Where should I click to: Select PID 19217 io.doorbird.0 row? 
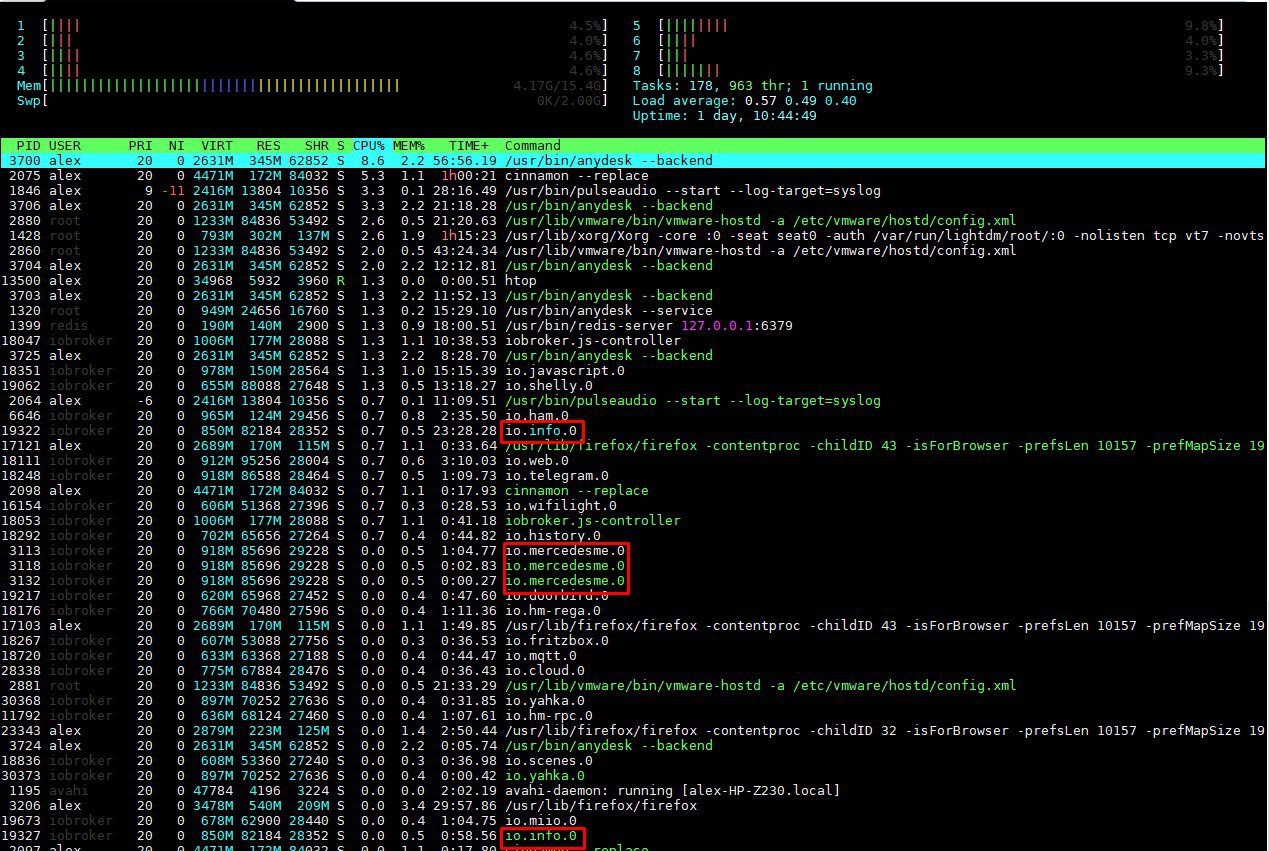coord(633,595)
